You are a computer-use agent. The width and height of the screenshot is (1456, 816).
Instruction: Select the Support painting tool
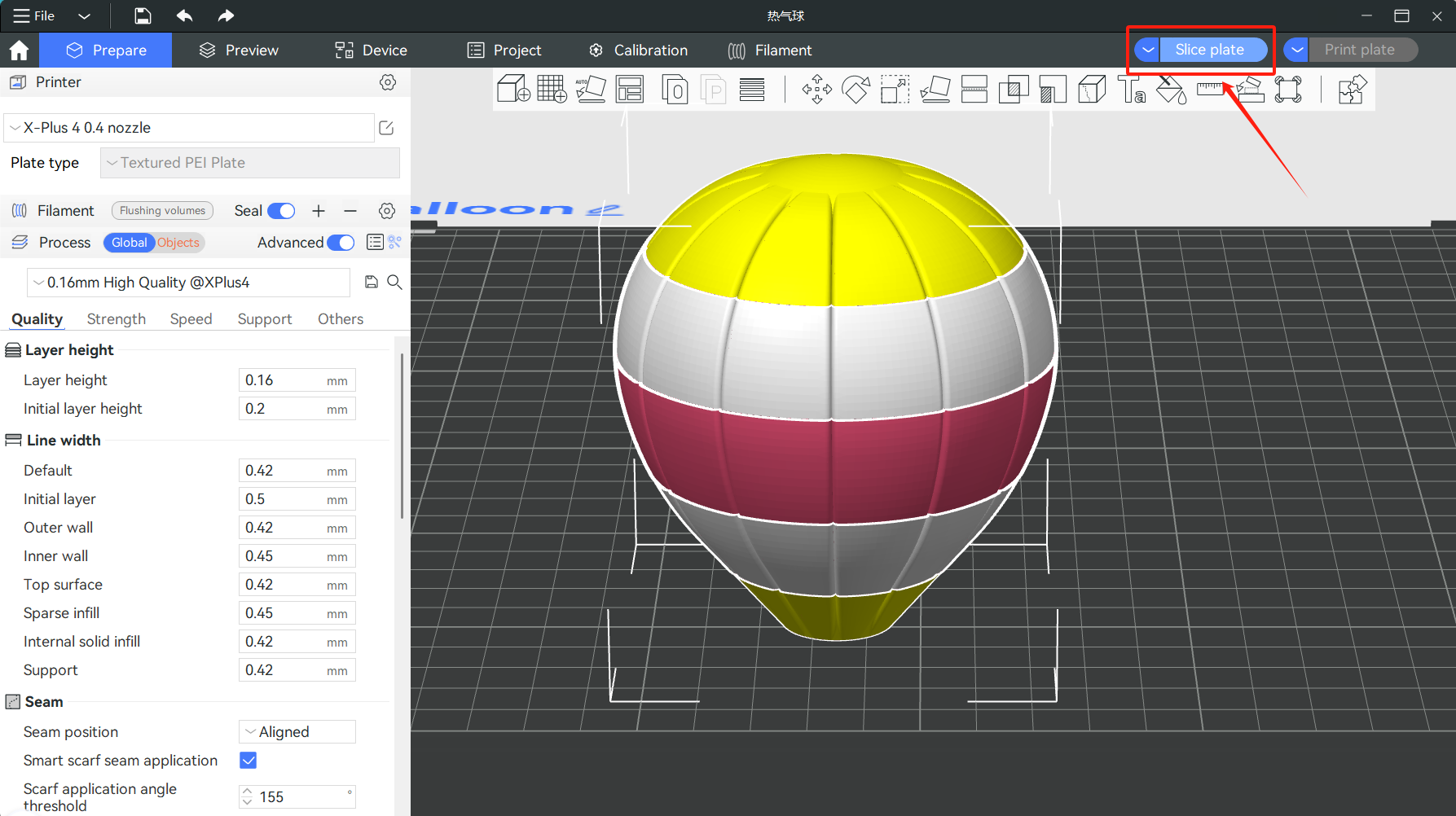[1053, 89]
